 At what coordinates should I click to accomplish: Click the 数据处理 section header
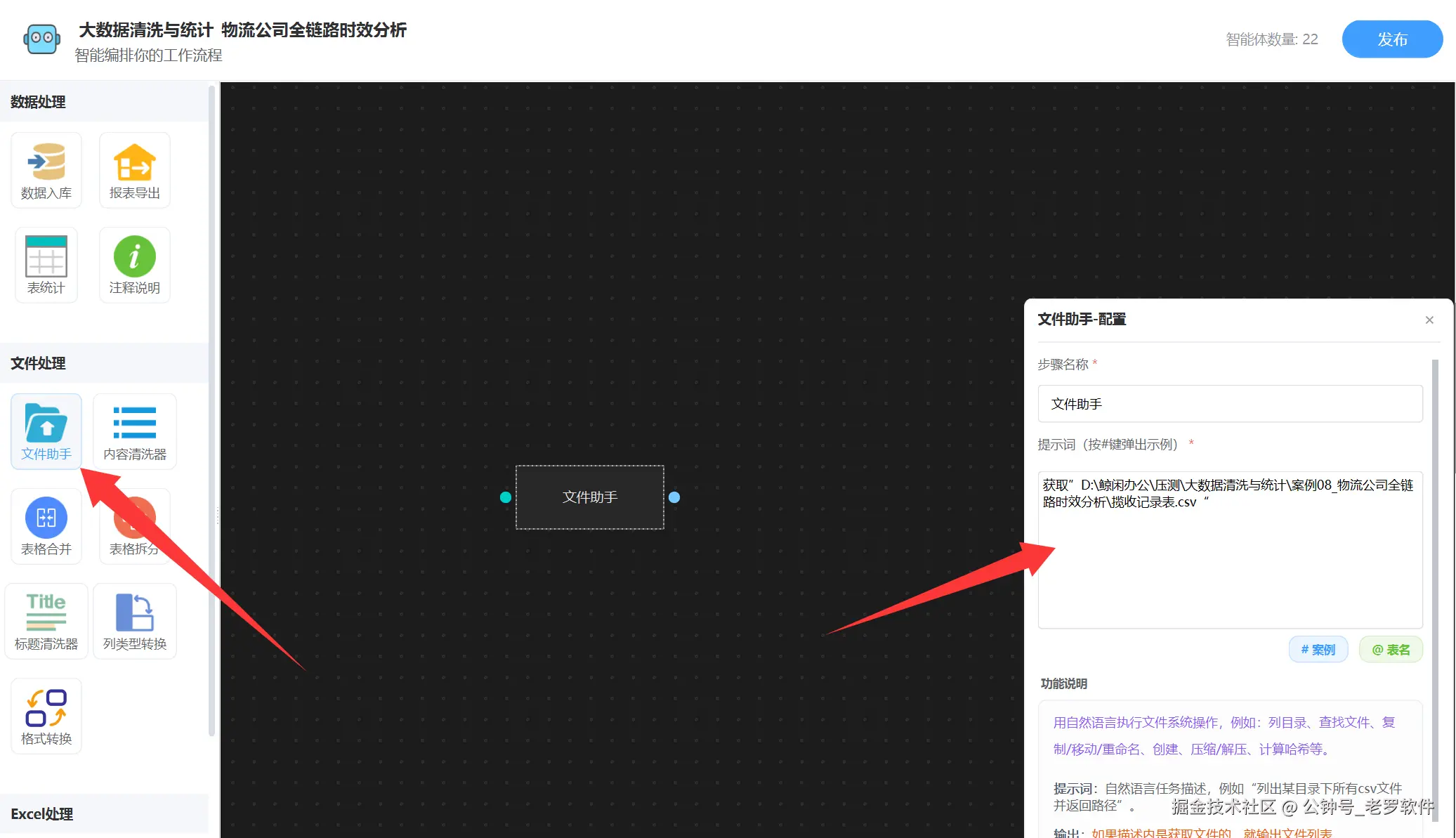click(x=104, y=102)
